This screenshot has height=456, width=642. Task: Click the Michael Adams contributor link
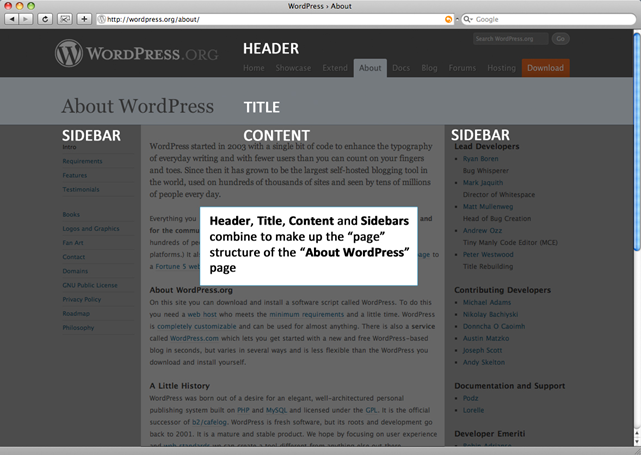pyautogui.click(x=487, y=302)
